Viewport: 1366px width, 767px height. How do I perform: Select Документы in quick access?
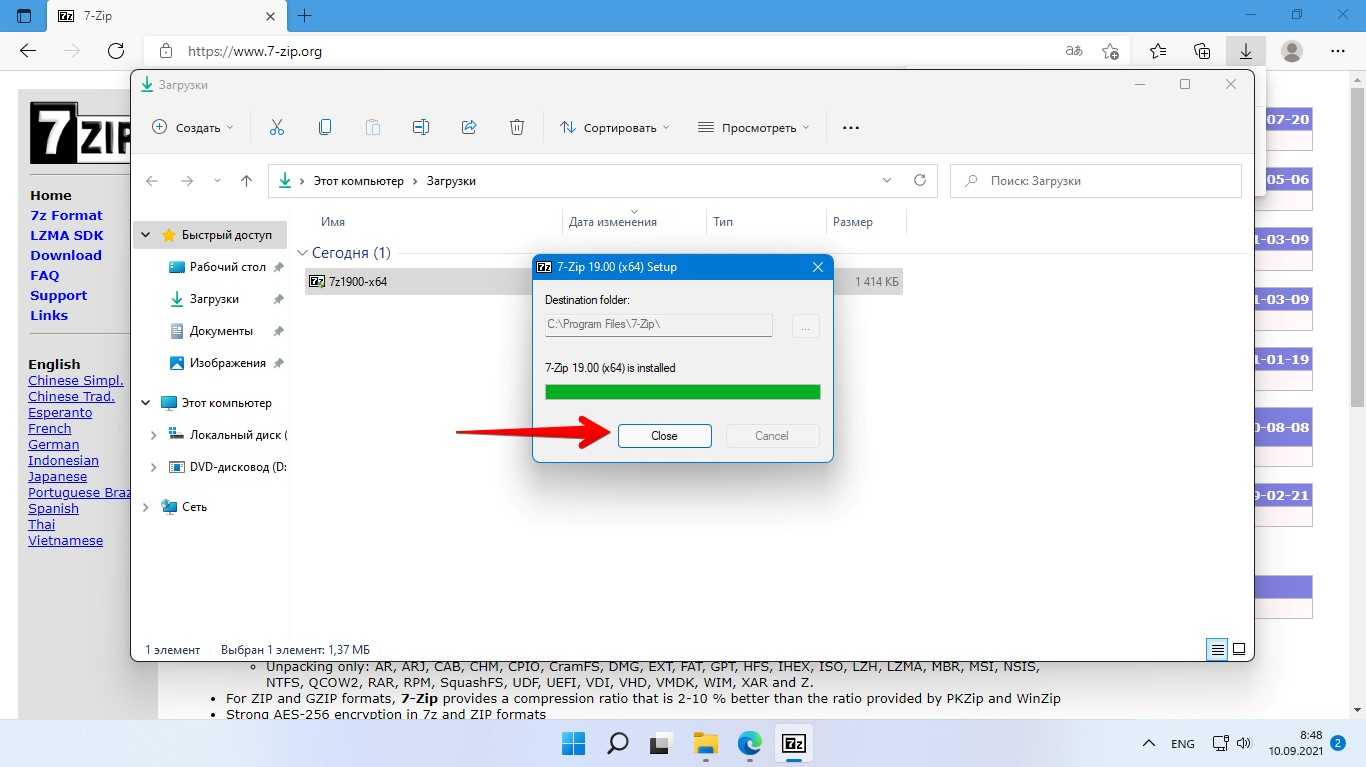tap(221, 331)
